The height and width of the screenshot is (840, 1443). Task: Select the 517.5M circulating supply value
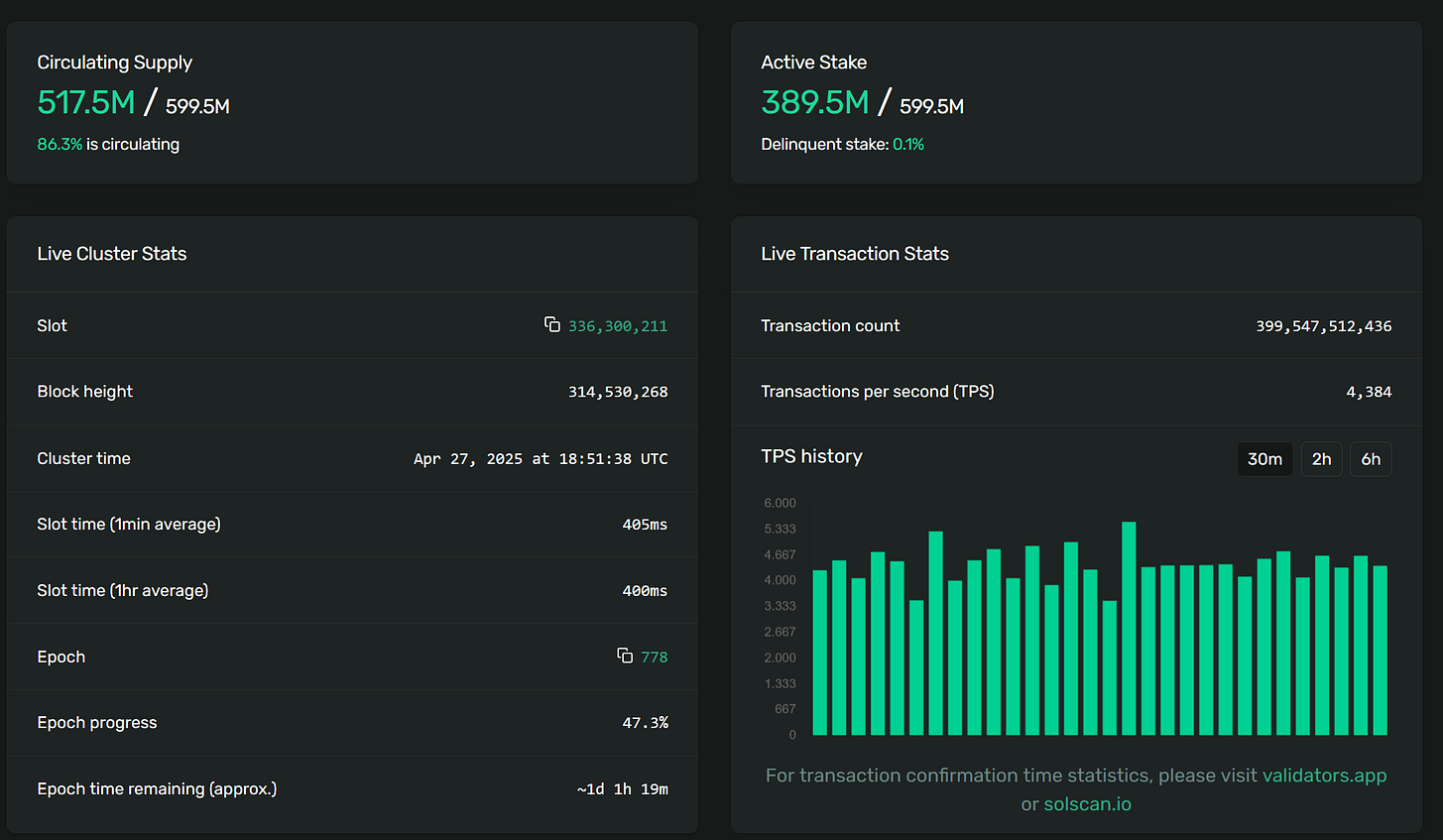(86, 102)
